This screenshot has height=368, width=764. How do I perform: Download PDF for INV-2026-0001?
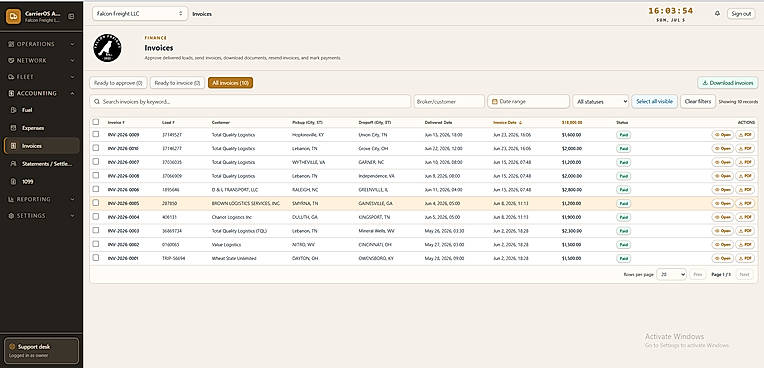click(x=745, y=258)
